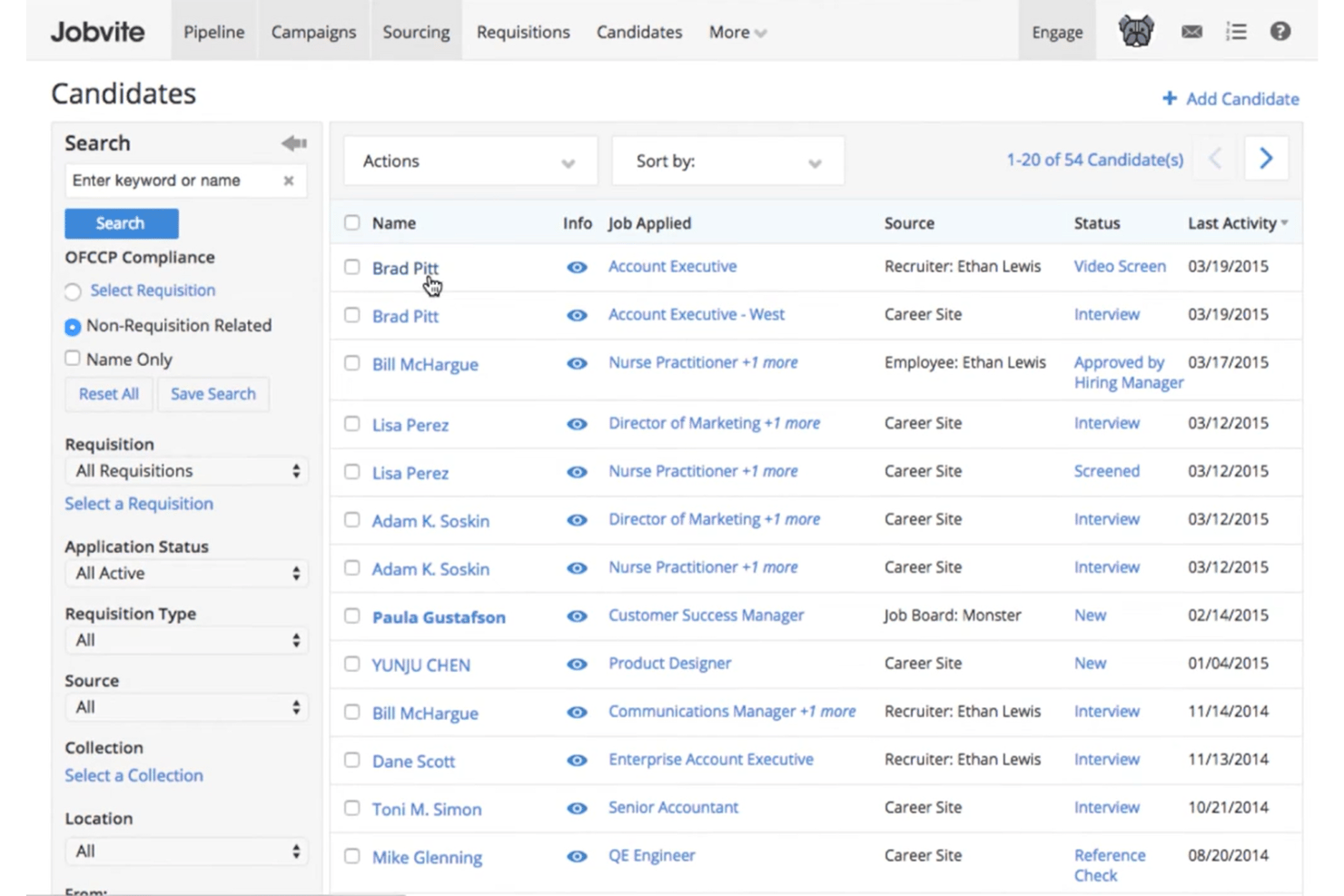This screenshot has width=1344, height=896.
Task: Check the select-all checkbox in table header
Action: (352, 222)
